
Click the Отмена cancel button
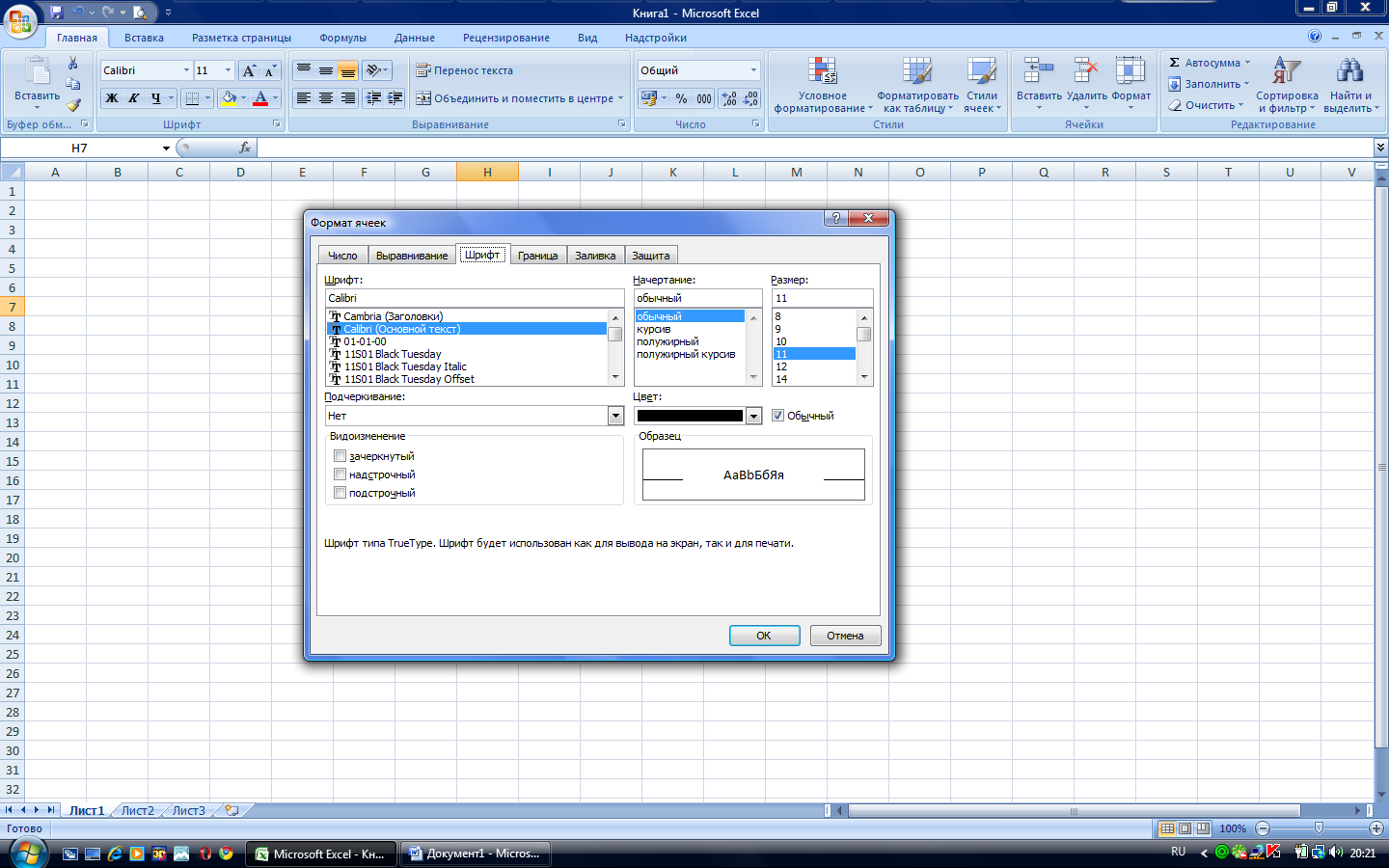tap(845, 636)
